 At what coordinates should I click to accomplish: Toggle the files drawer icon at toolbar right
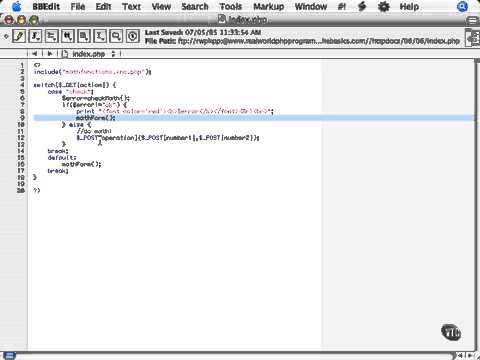(473, 38)
